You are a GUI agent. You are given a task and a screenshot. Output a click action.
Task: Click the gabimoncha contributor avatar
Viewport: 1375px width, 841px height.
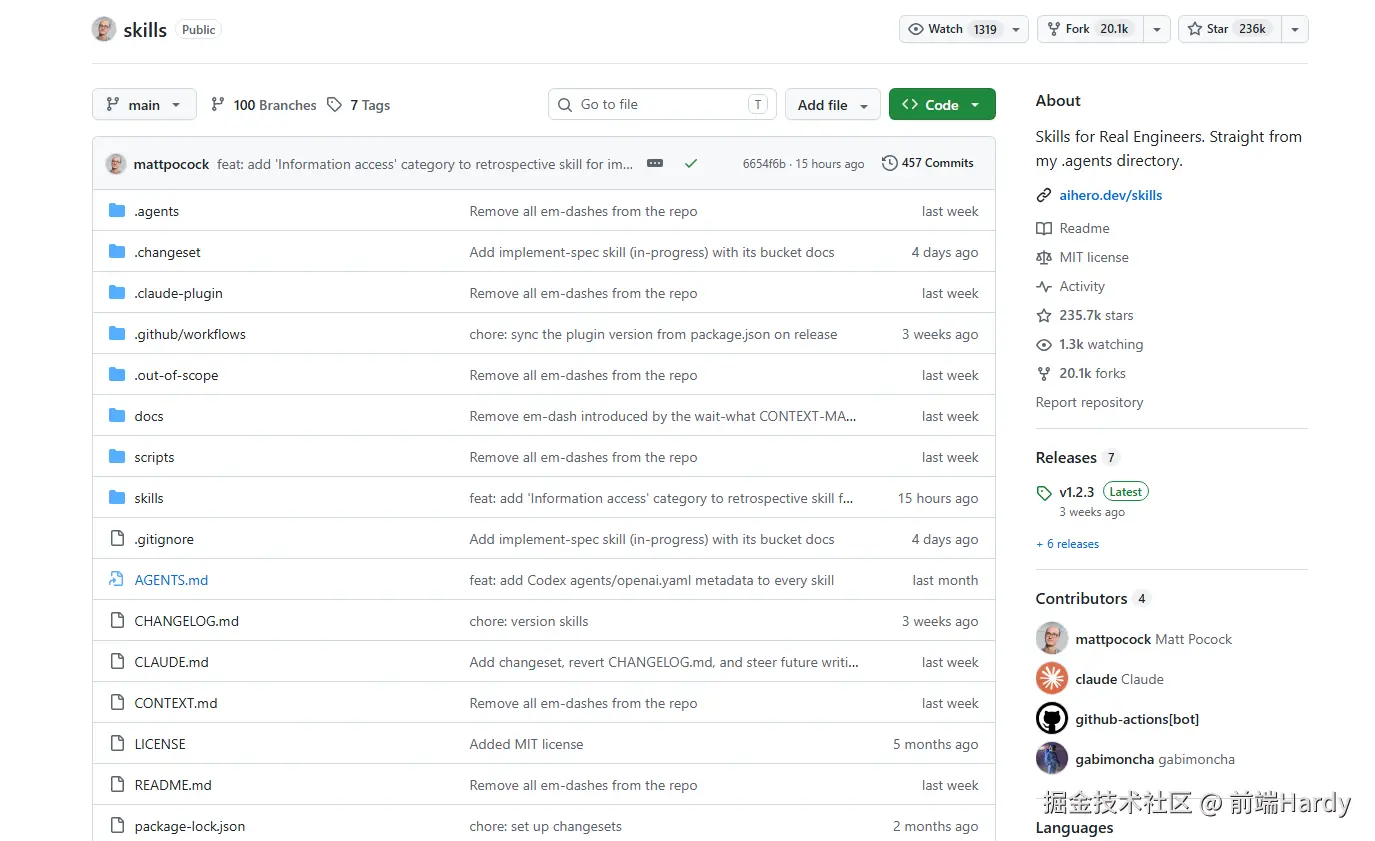point(1052,758)
